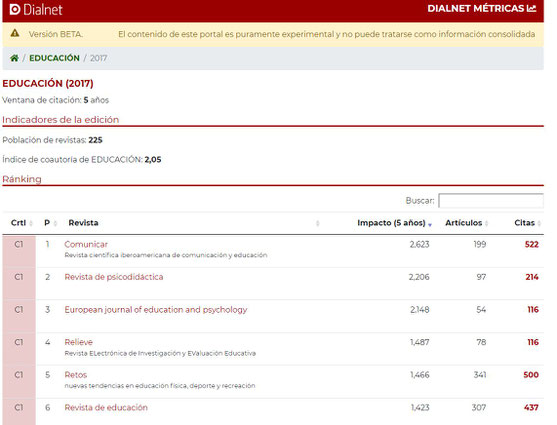Open Comunicar citations count 522
Viewport: 557px width, 425px height.
tap(532, 244)
